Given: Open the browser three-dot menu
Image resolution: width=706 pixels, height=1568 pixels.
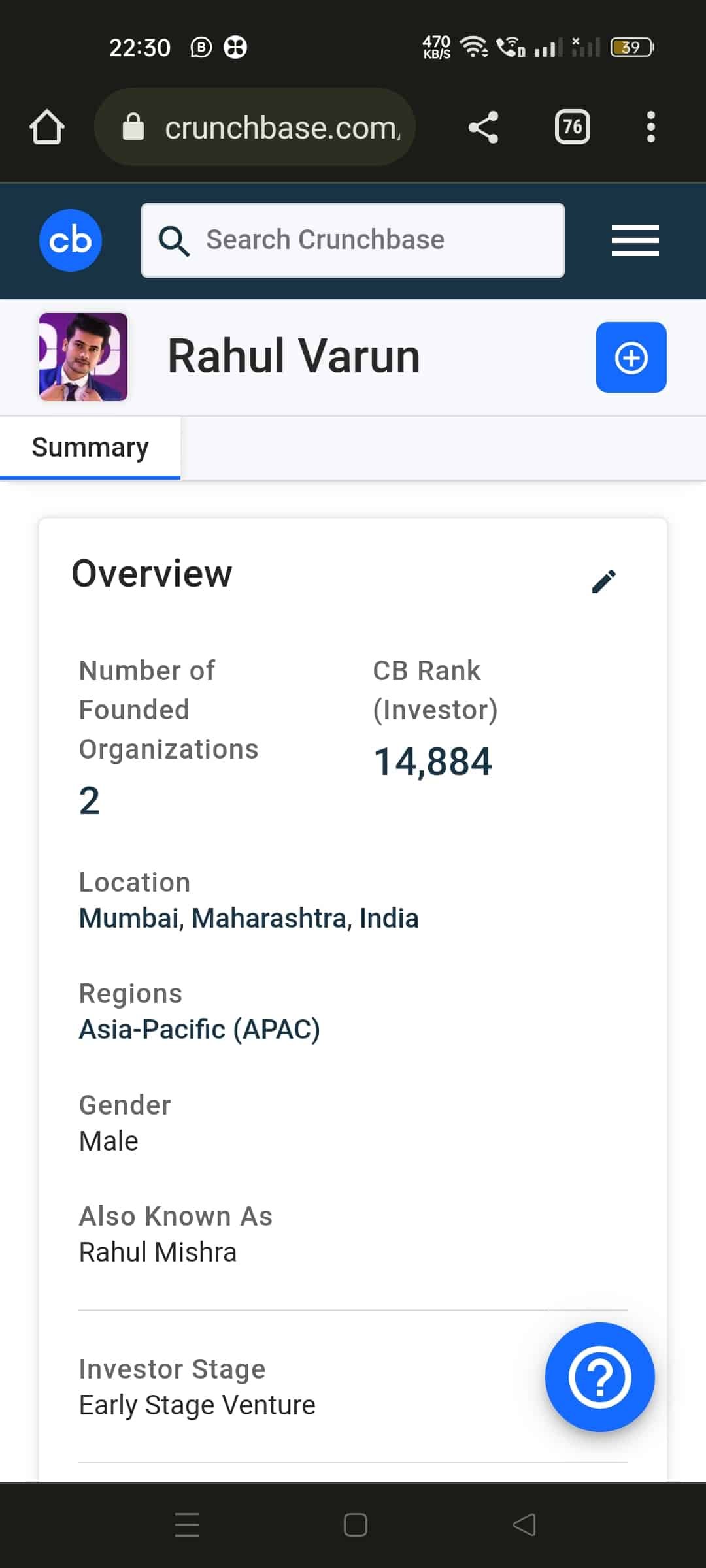Looking at the screenshot, I should (650, 127).
